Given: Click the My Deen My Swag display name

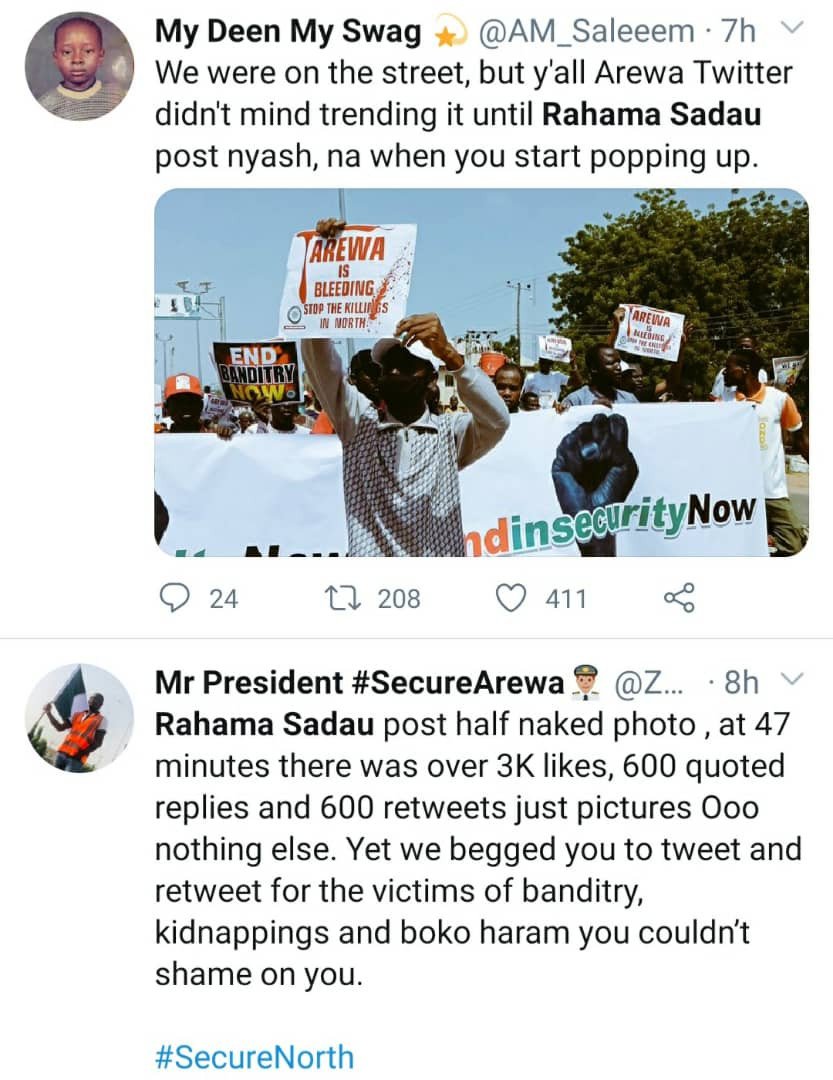Looking at the screenshot, I should (x=287, y=32).
